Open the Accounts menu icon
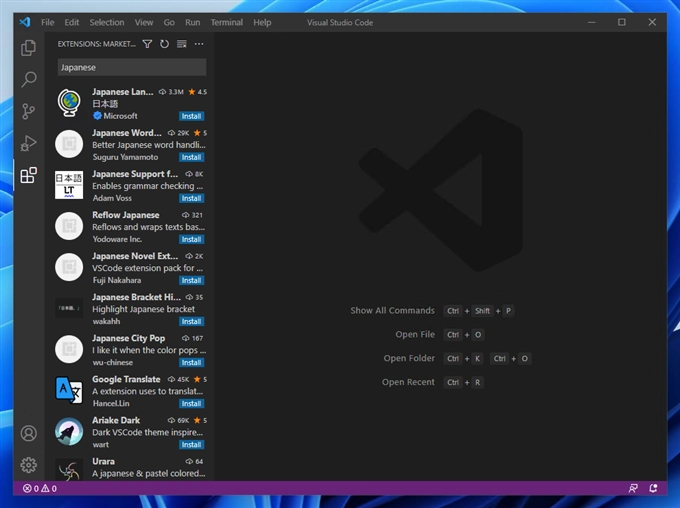The width and height of the screenshot is (680, 508). click(29, 433)
